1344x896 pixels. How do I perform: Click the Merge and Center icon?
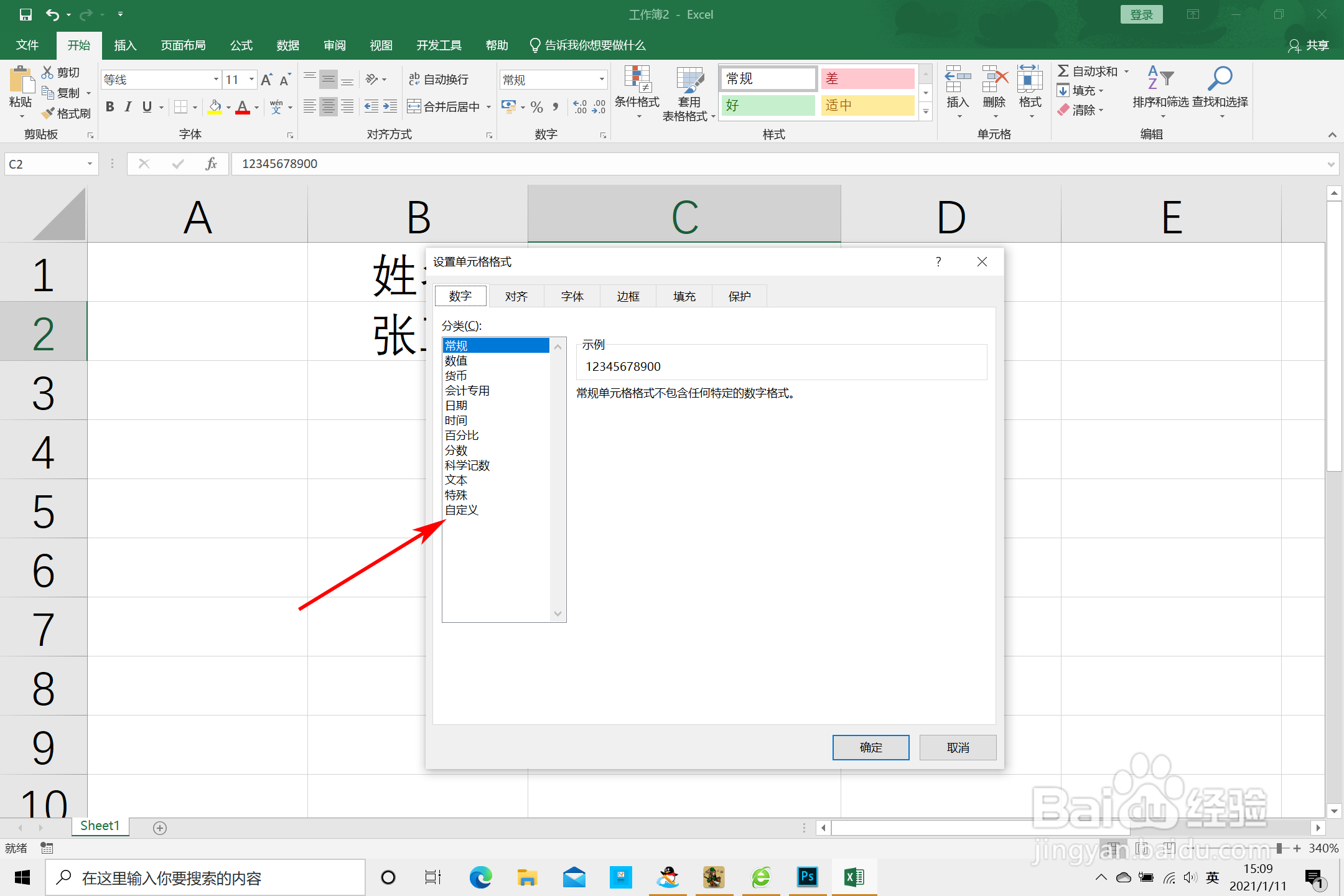414,107
